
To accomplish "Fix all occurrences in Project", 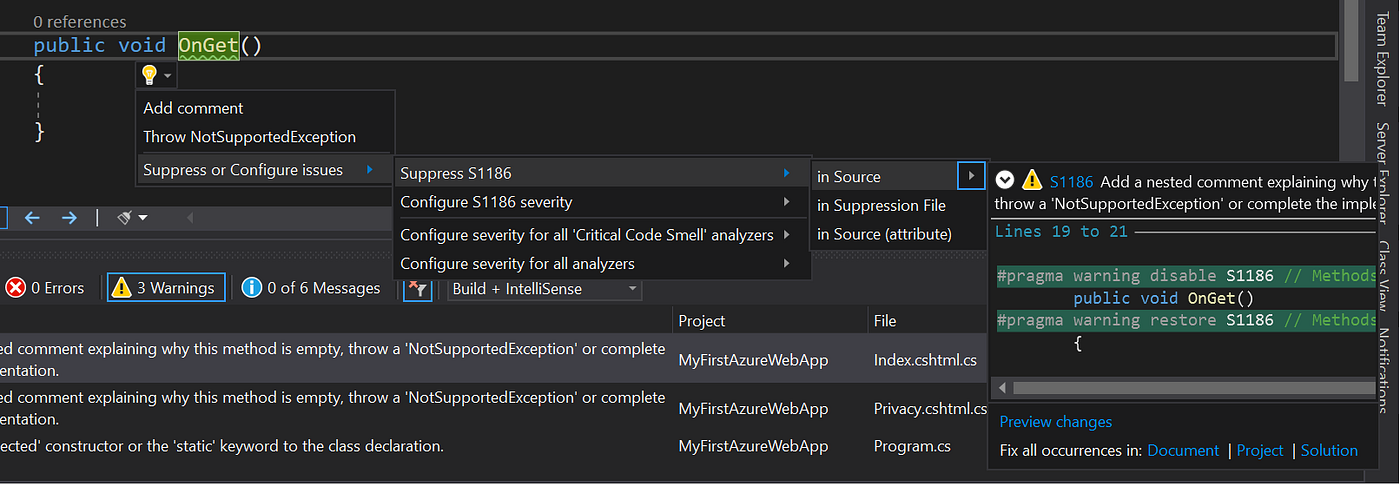I will coord(1260,451).
